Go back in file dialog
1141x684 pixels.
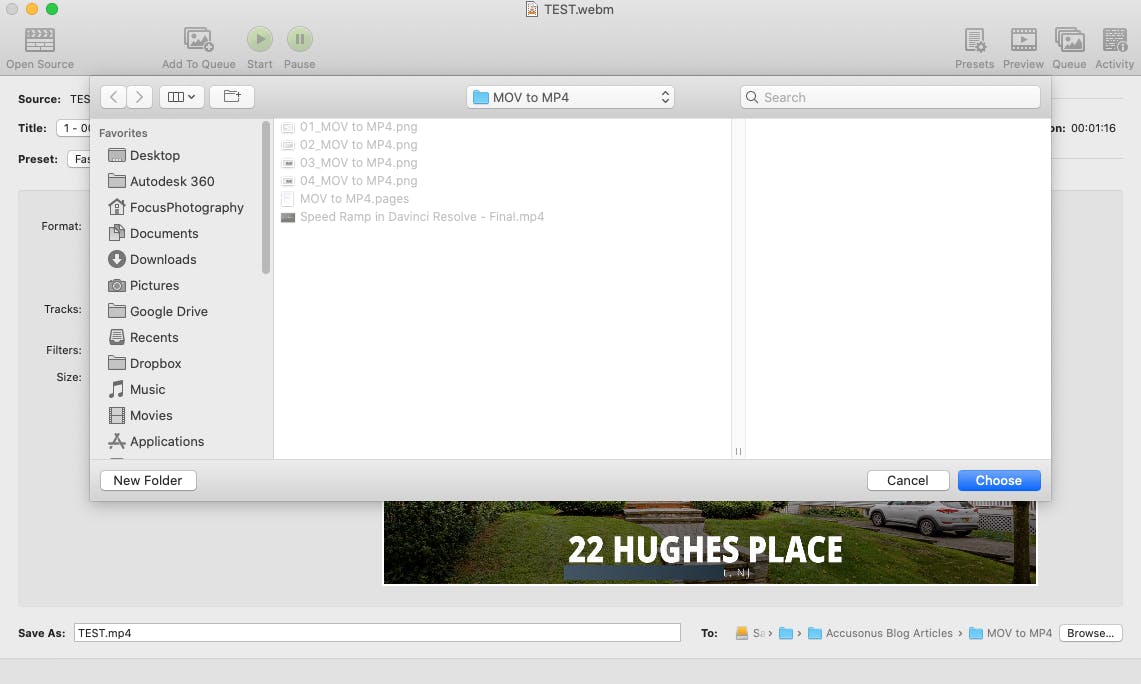[114, 97]
